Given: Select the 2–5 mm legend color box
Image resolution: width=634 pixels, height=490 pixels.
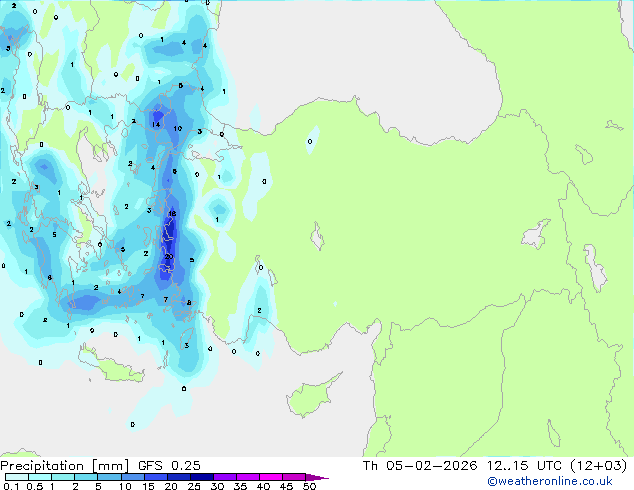Looking at the screenshot, I should pyautogui.click(x=86, y=477).
